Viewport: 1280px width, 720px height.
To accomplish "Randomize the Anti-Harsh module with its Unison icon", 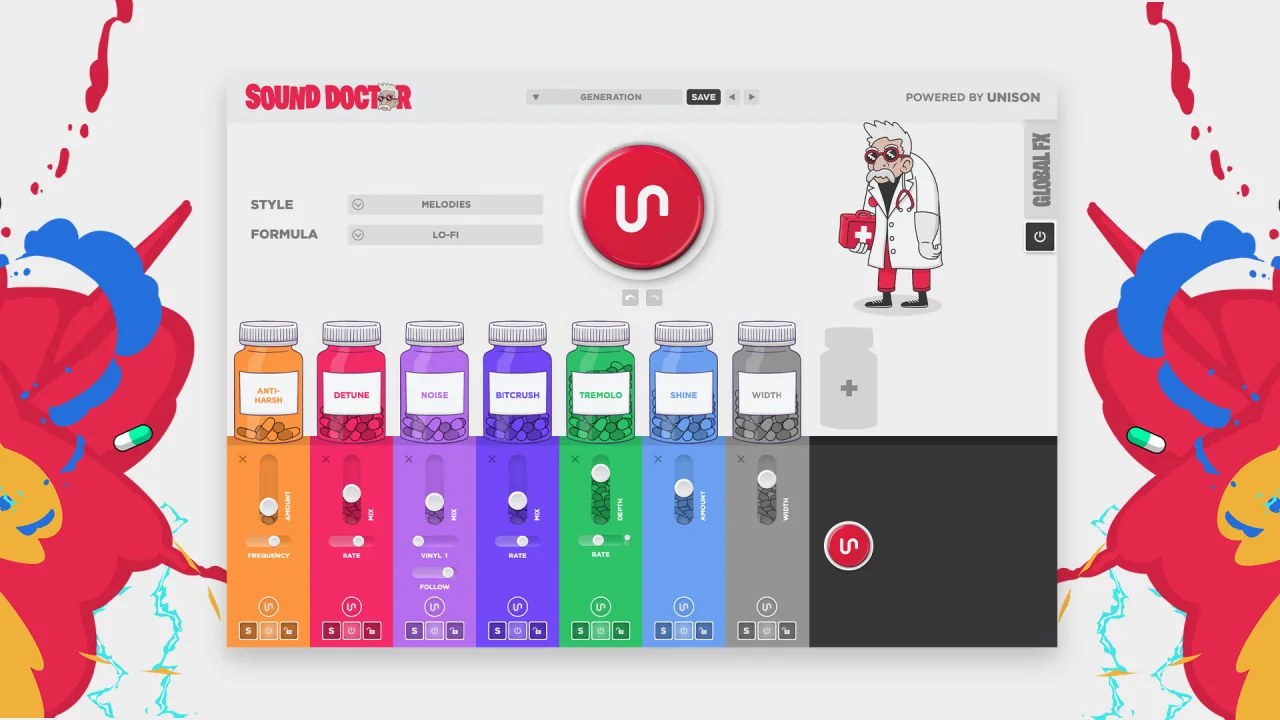I will tap(268, 606).
